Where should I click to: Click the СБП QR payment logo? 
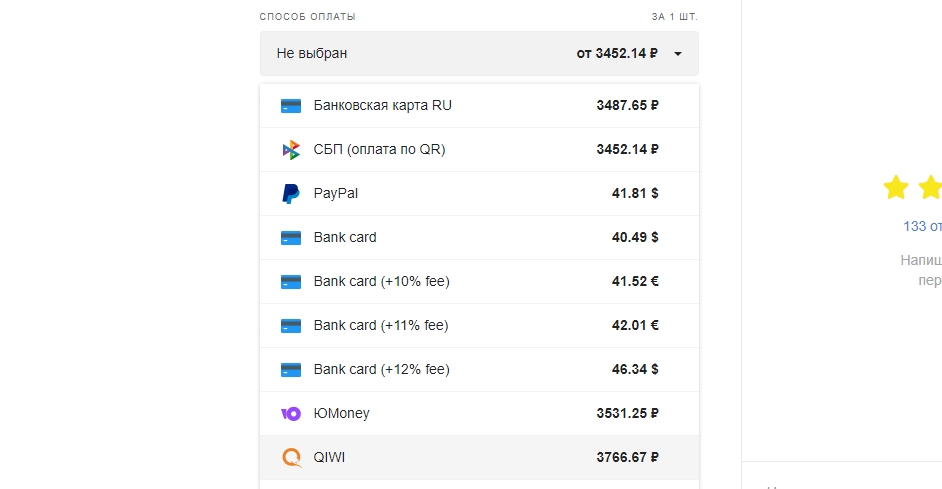pos(291,150)
